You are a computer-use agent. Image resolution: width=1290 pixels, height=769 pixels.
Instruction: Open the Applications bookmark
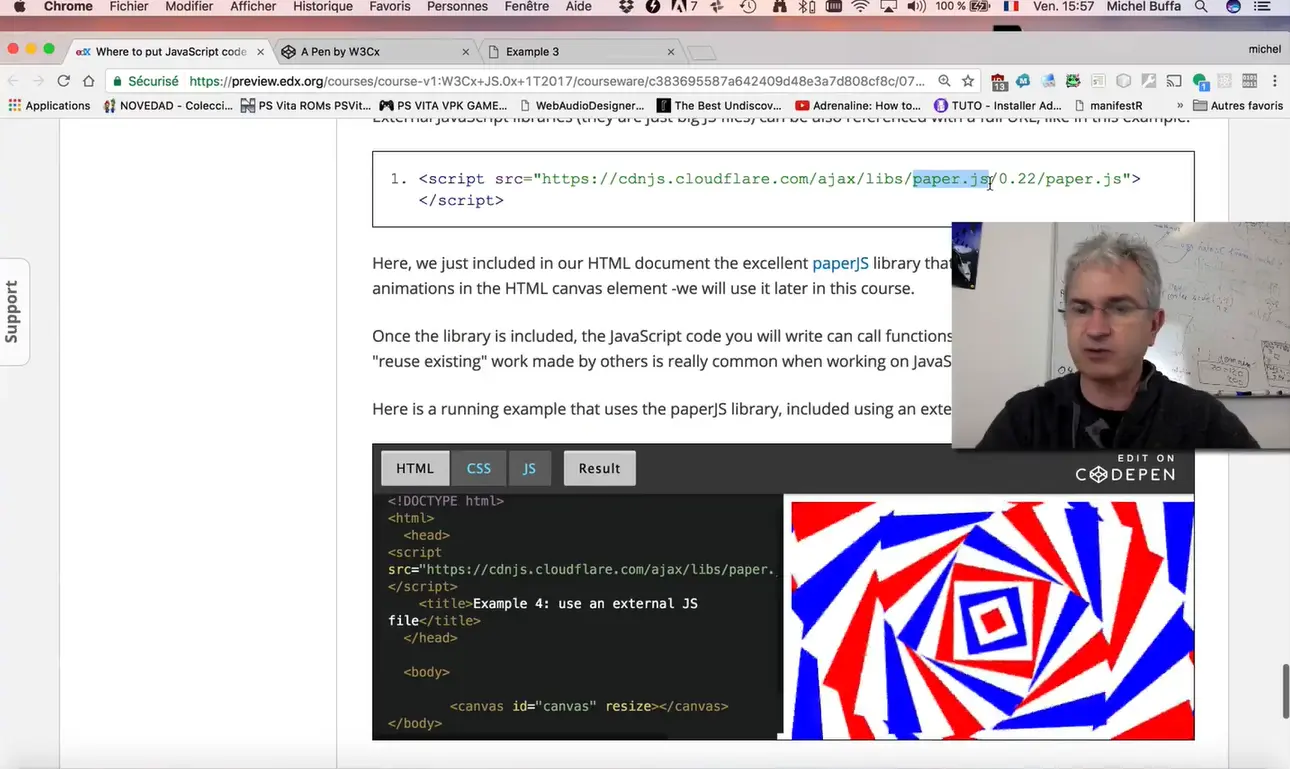click(49, 105)
